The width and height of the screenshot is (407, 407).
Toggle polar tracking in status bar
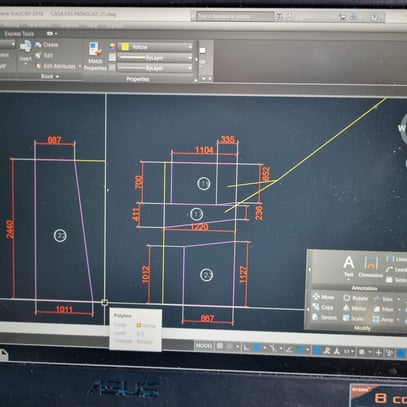point(257,348)
